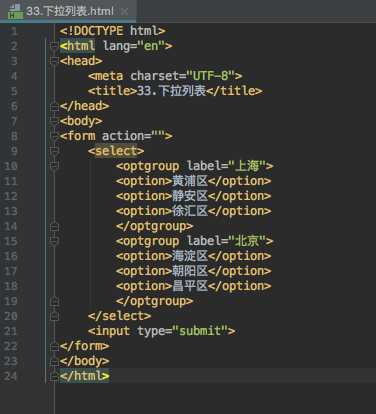Click the <head> opening tag text
Image resolution: width=376 pixels, height=414 pixels.
click(81, 61)
